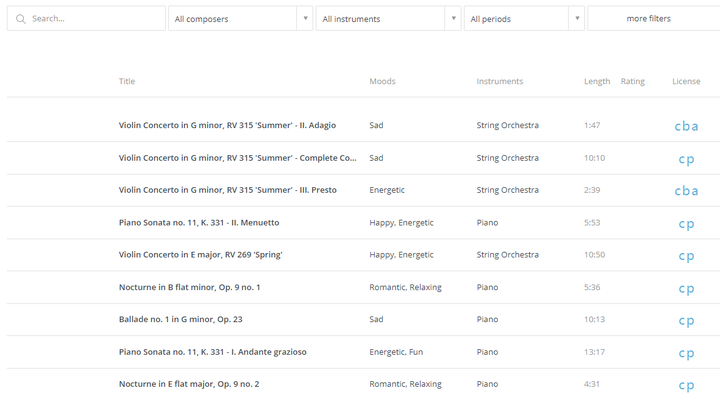Click license icon for Nocturne Op. 9 no. 1
The width and height of the screenshot is (720, 400).
(686, 289)
